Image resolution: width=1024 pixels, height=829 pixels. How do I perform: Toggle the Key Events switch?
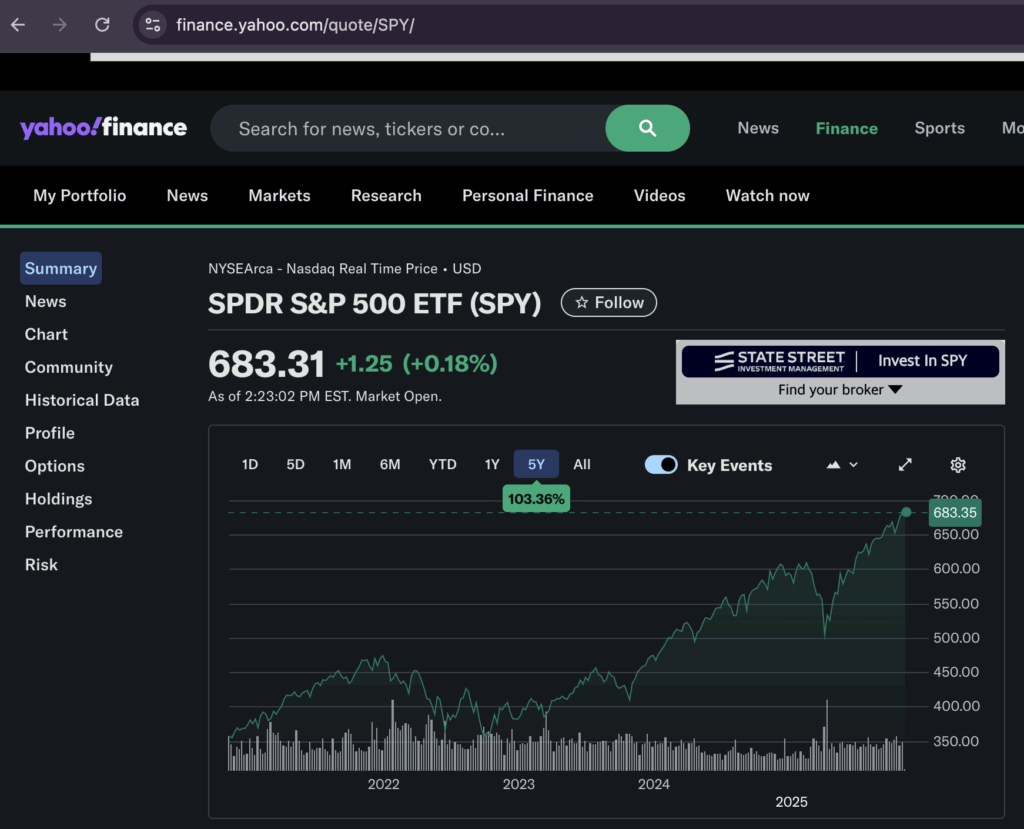[661, 465]
